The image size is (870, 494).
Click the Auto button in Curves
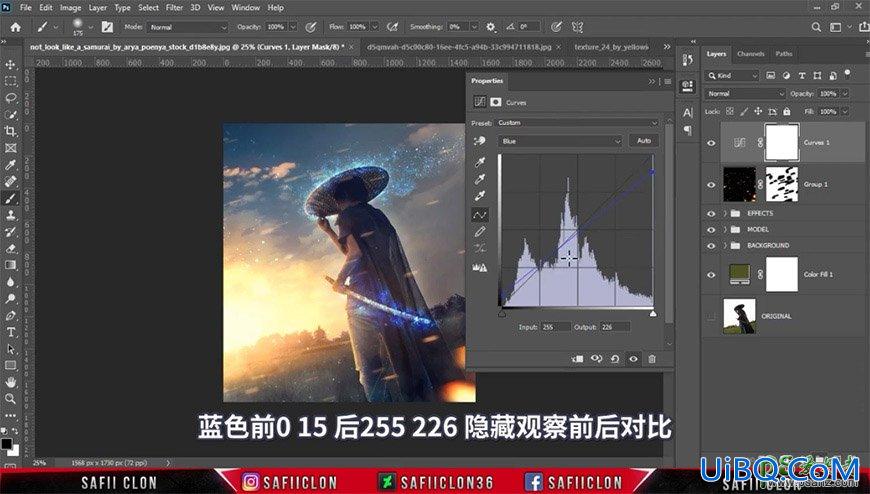pyautogui.click(x=644, y=141)
